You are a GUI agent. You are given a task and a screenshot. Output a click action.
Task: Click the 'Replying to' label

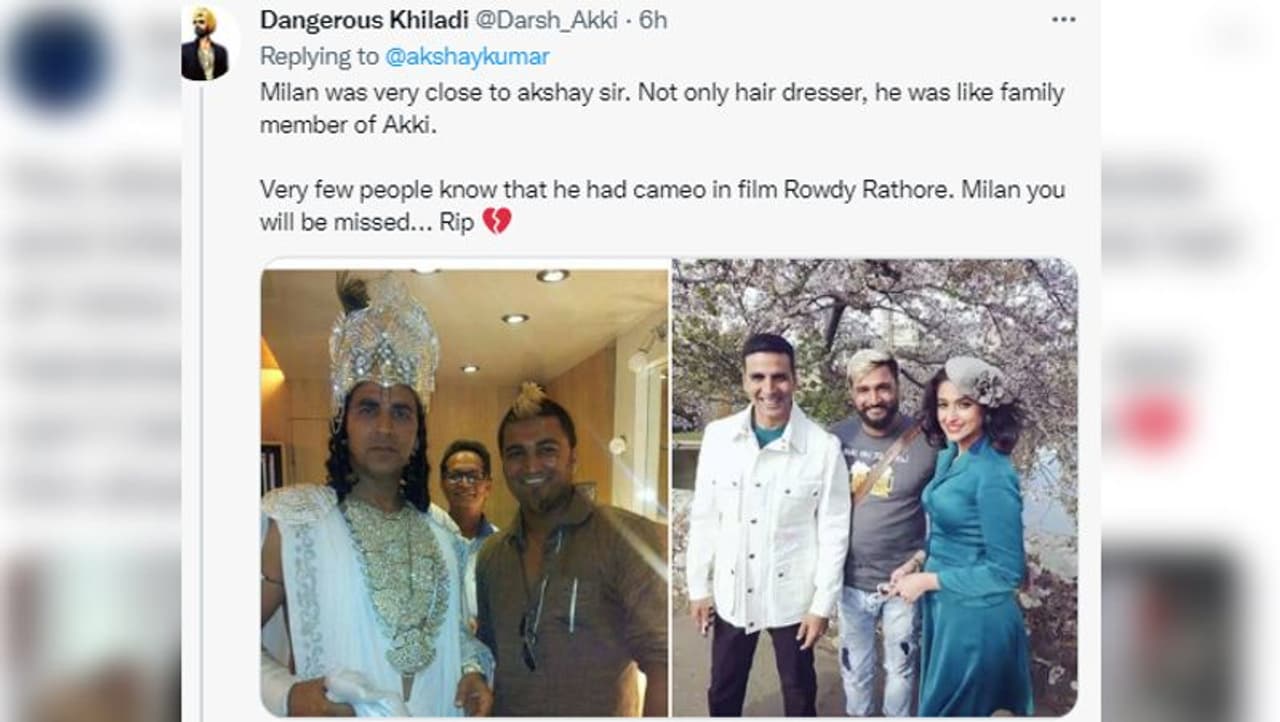[320, 56]
